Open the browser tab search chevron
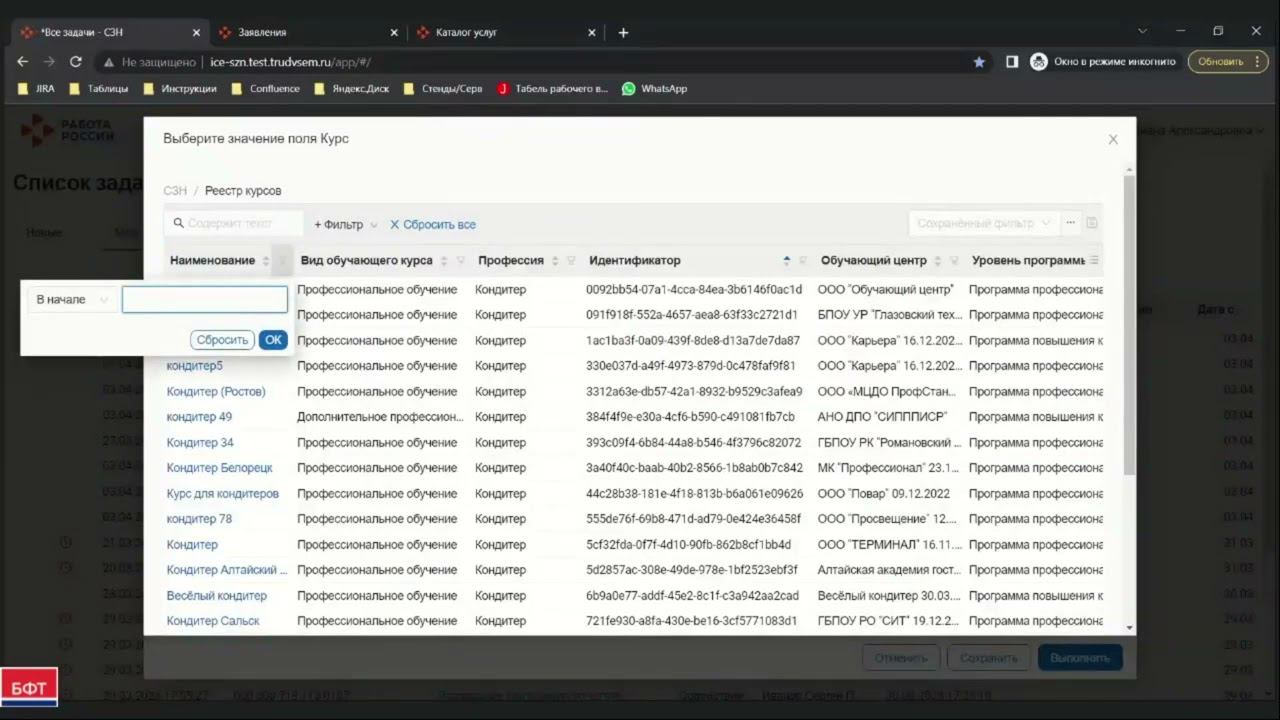This screenshot has height=720, width=1280. pos(1142,32)
